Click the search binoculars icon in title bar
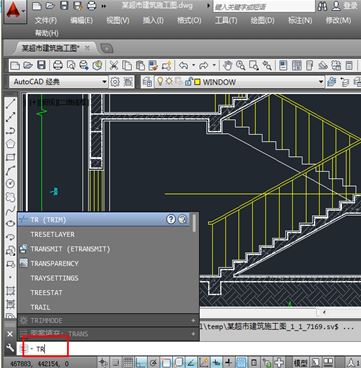 click(322, 6)
